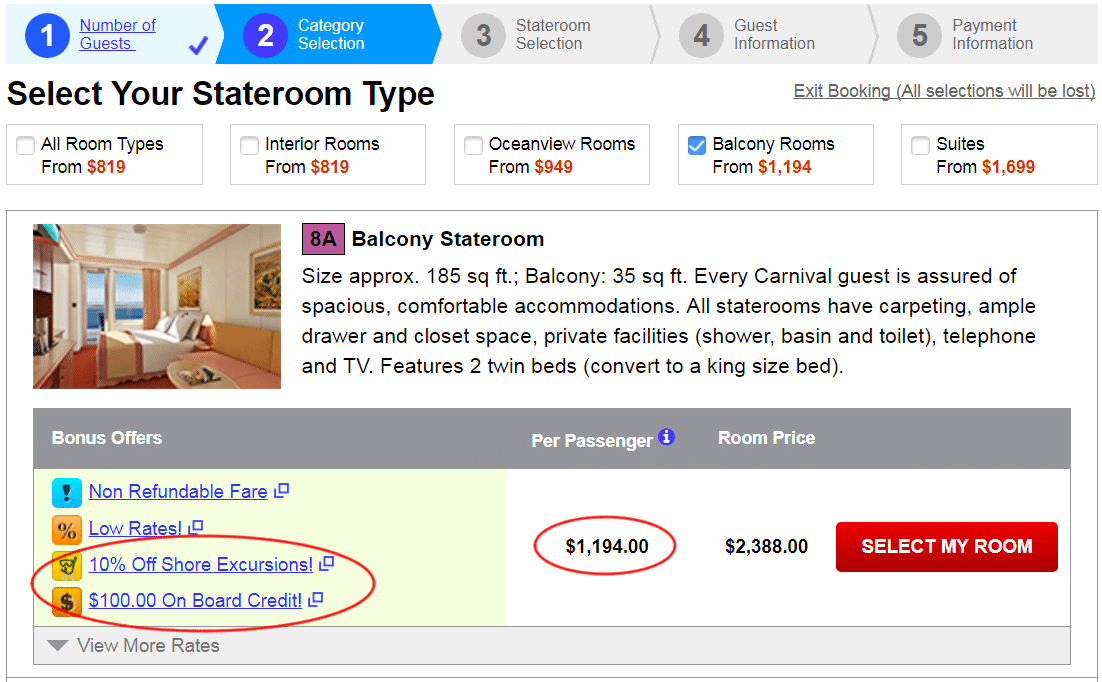Click the On Board Credit dollar icon
1102x682 pixels.
pyautogui.click(x=67, y=601)
